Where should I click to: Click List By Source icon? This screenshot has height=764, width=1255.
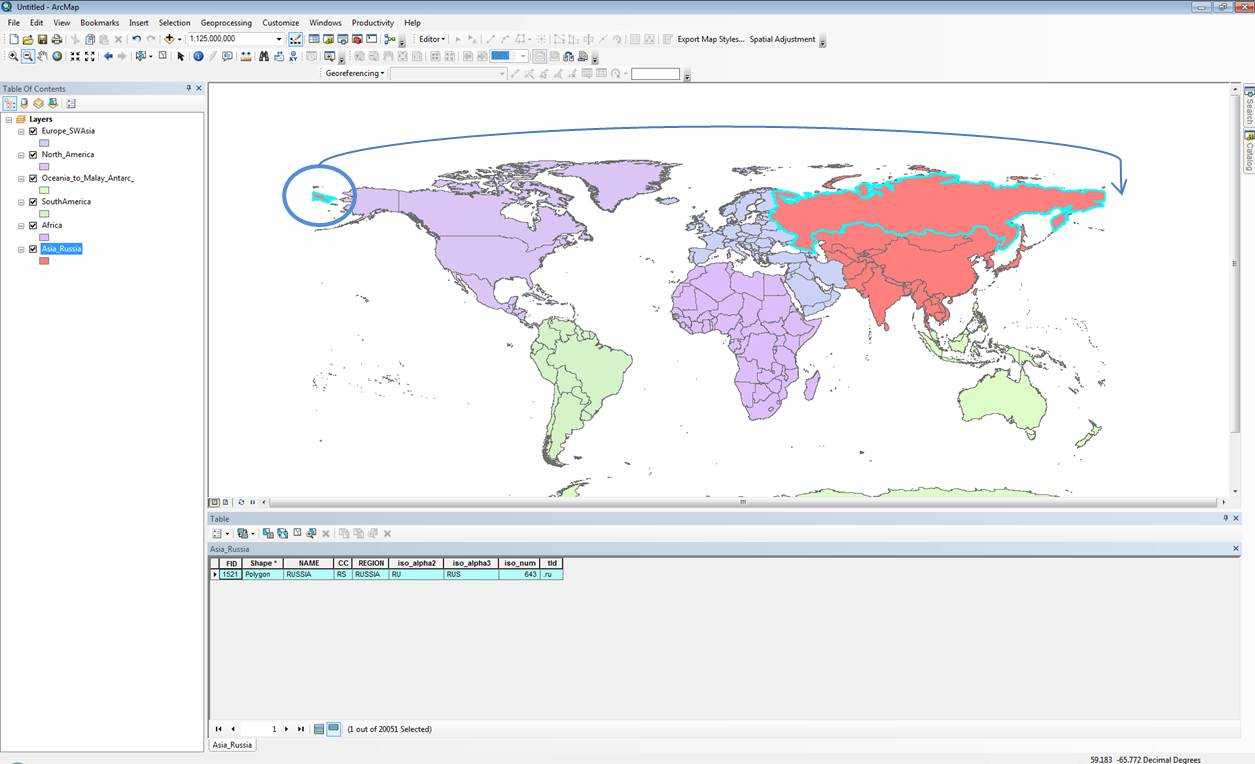pyautogui.click(x=24, y=103)
